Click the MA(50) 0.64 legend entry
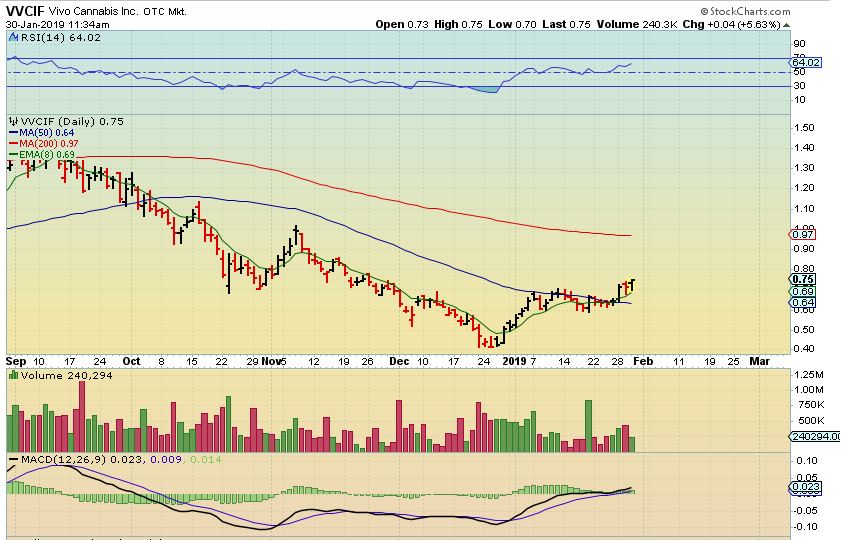The width and height of the screenshot is (844, 540). point(42,133)
